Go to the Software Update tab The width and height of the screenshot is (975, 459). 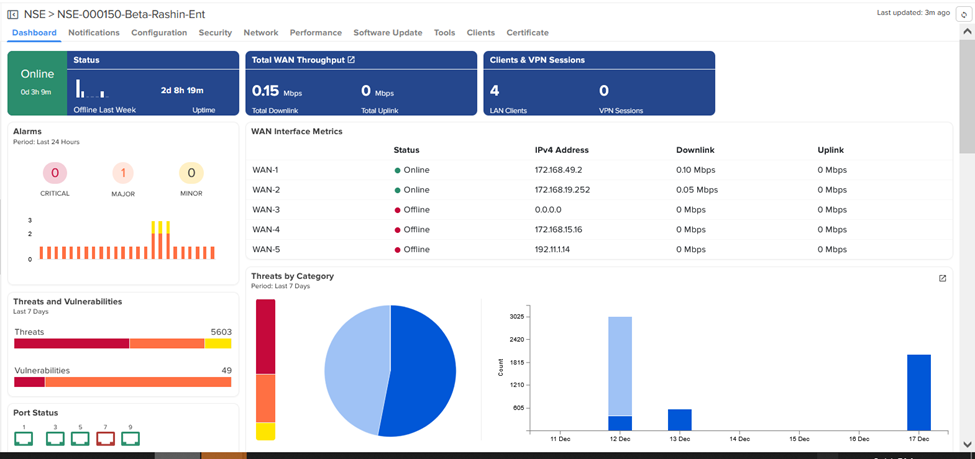tap(387, 33)
